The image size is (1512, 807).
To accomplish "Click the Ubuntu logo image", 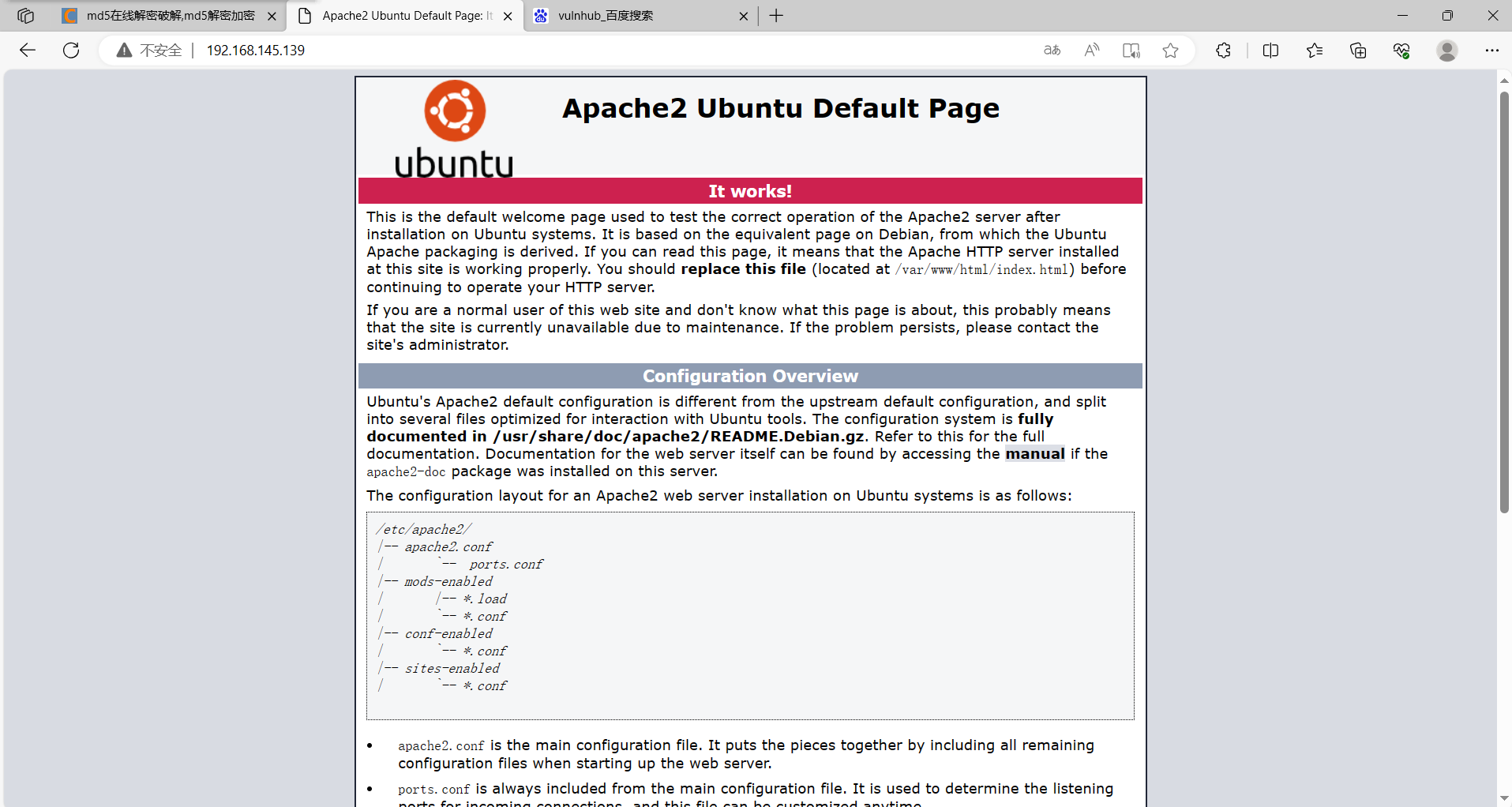I will pos(454,129).
